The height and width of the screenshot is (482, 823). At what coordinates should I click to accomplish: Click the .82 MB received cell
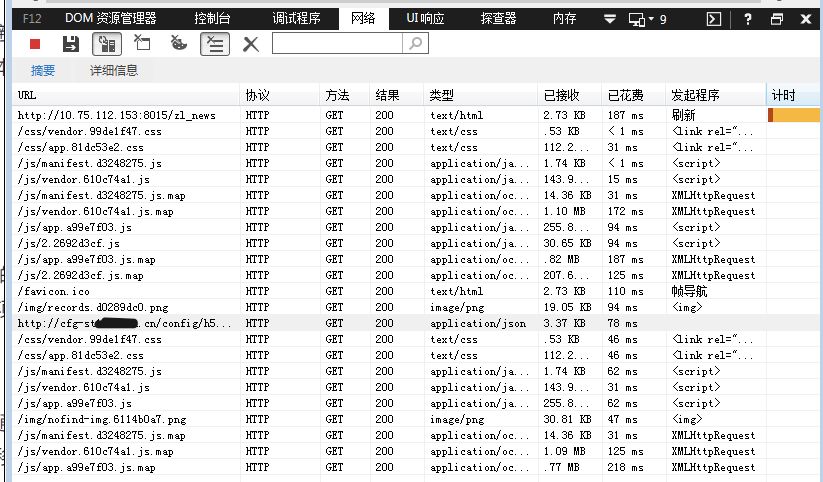point(562,259)
